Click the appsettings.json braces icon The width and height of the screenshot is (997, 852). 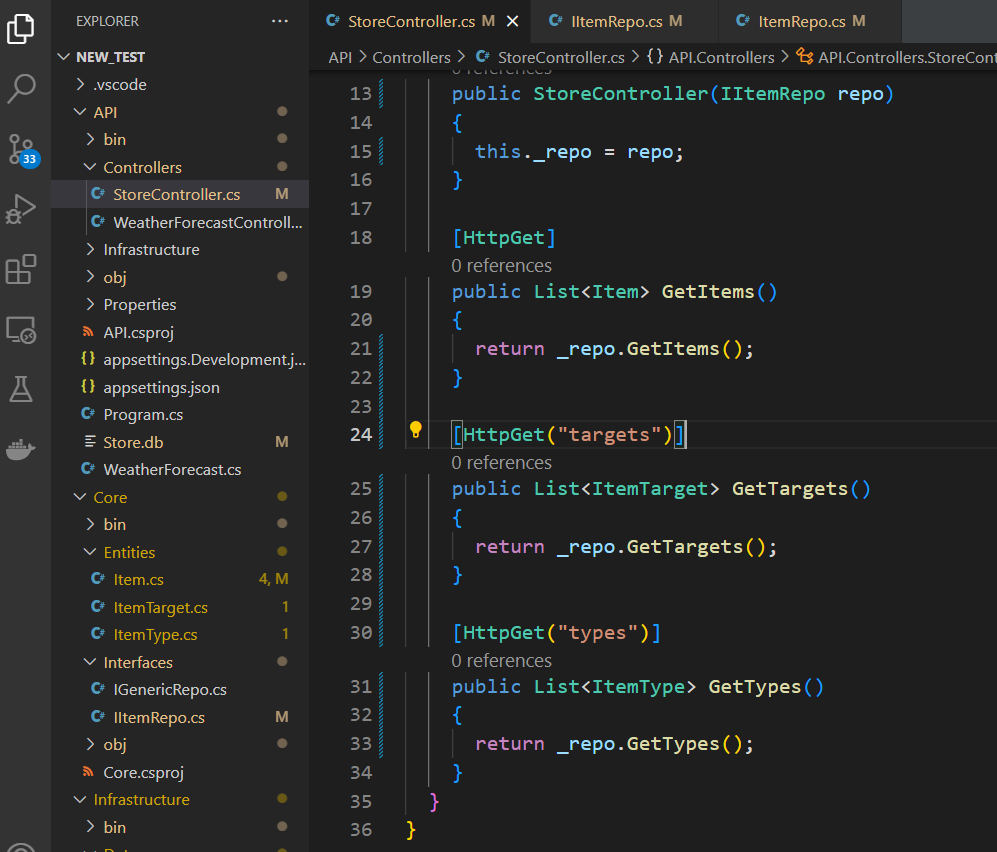(x=88, y=387)
